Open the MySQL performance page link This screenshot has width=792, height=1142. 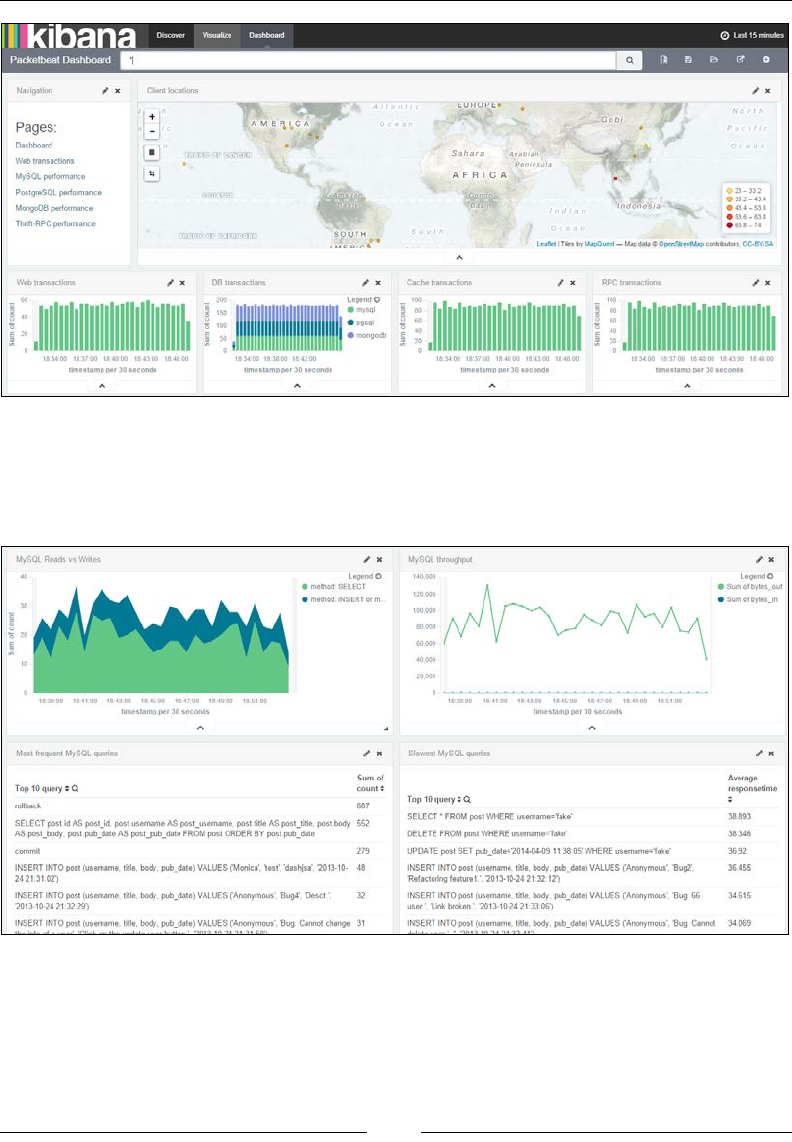(x=50, y=176)
